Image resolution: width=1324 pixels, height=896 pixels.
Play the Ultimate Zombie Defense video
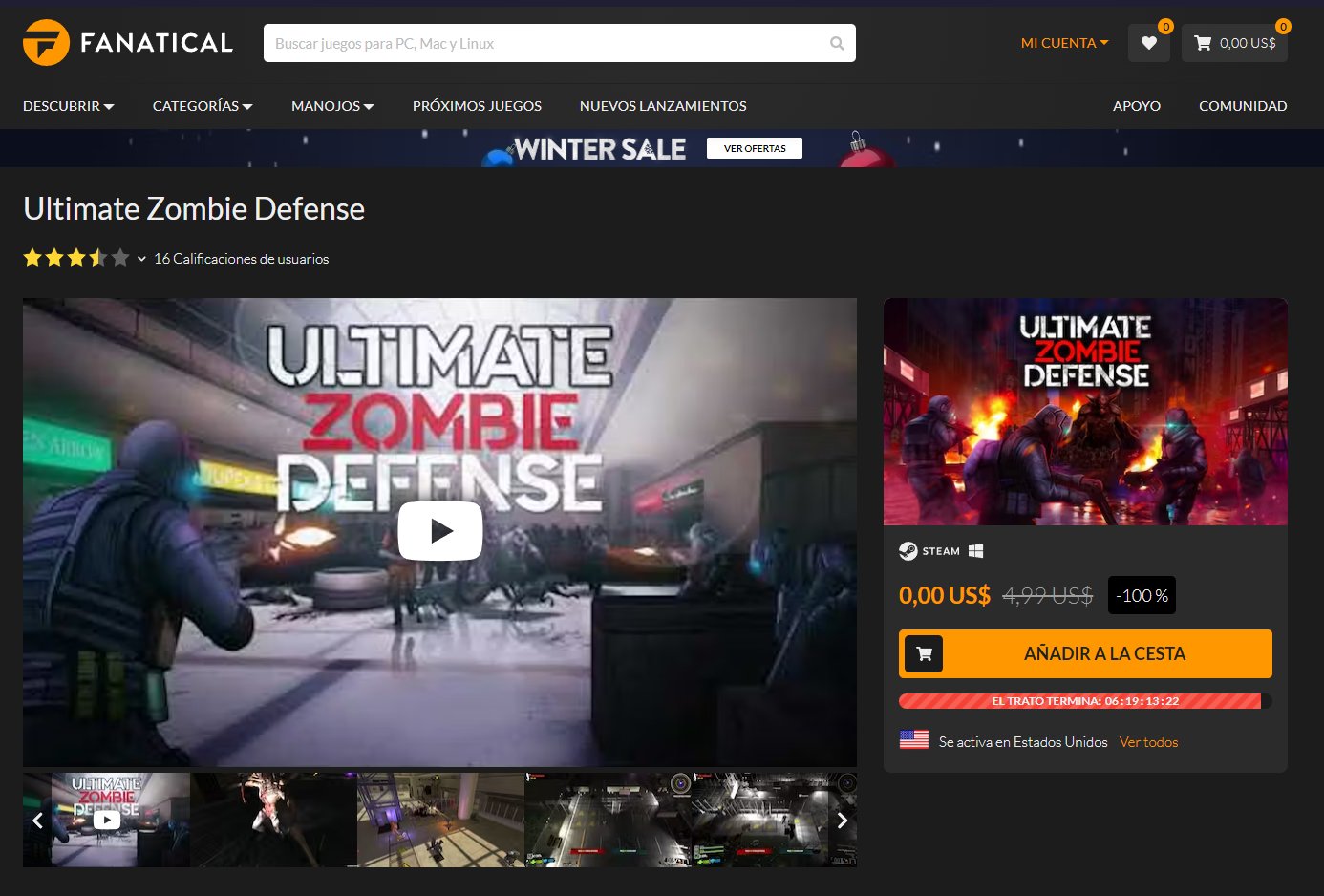pyautogui.click(x=440, y=530)
